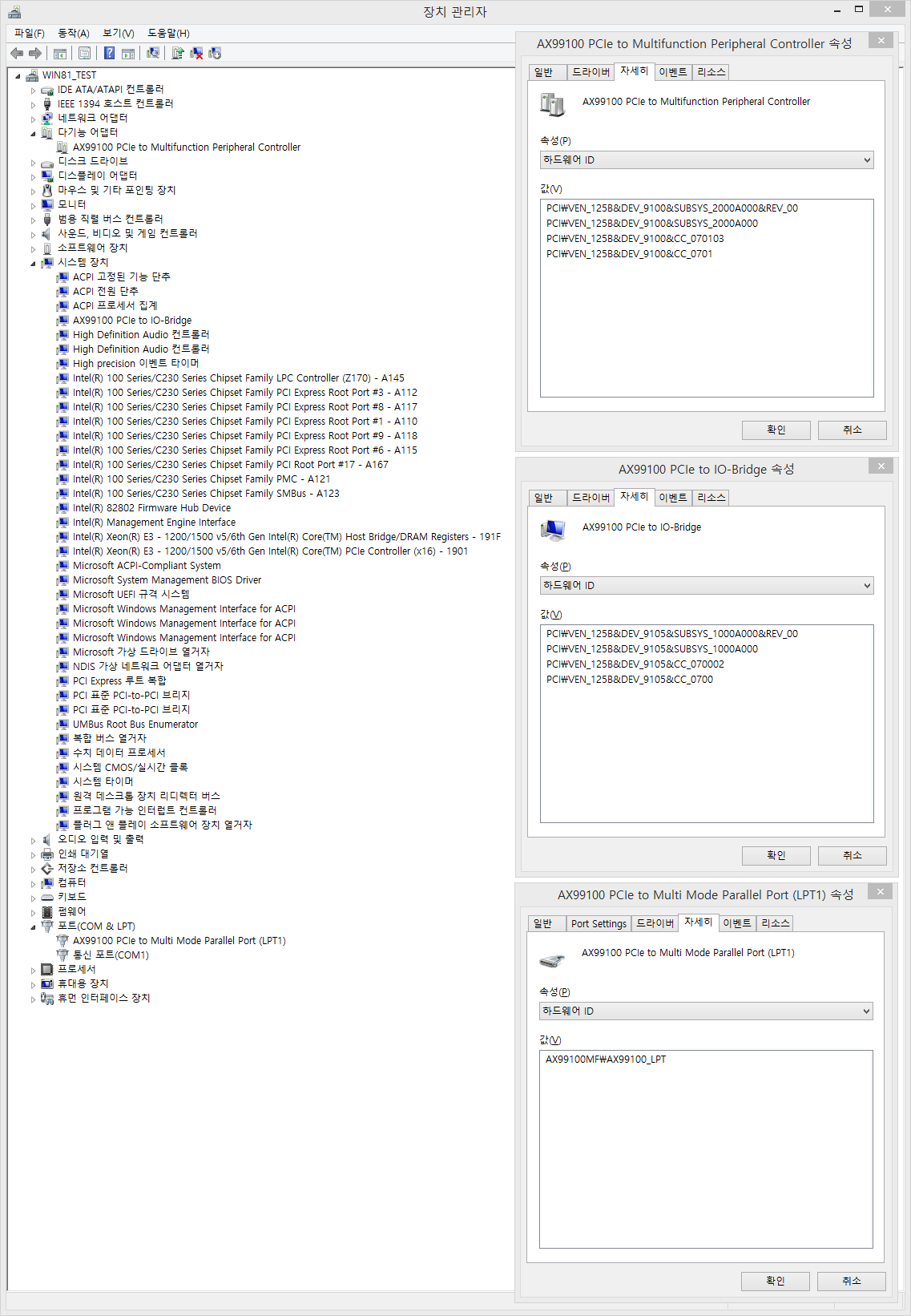
Task: Click the AX99100 Multifunction Peripheral Controller tree icon
Action: 62,147
